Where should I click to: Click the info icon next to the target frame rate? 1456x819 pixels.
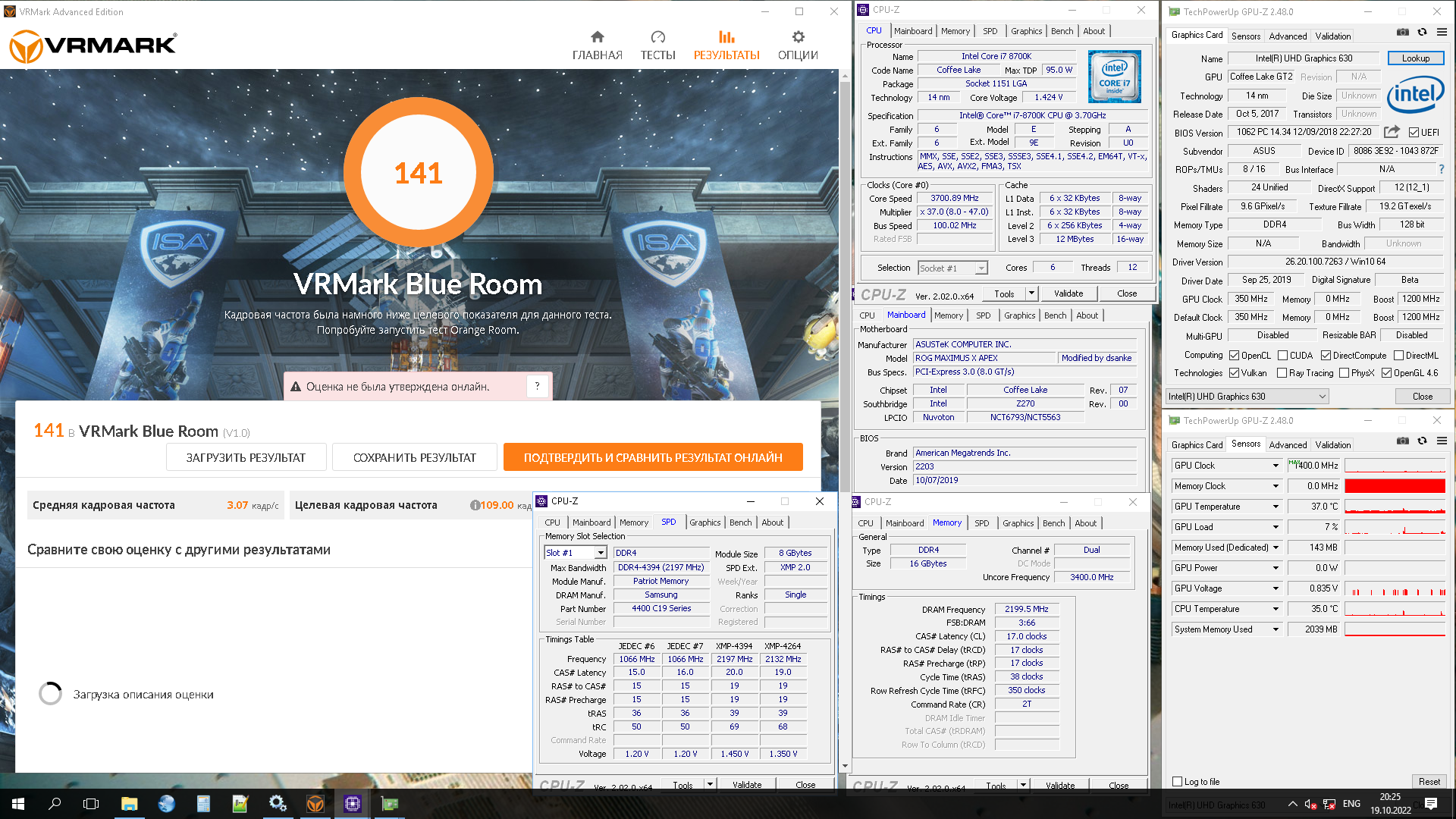[x=475, y=505]
